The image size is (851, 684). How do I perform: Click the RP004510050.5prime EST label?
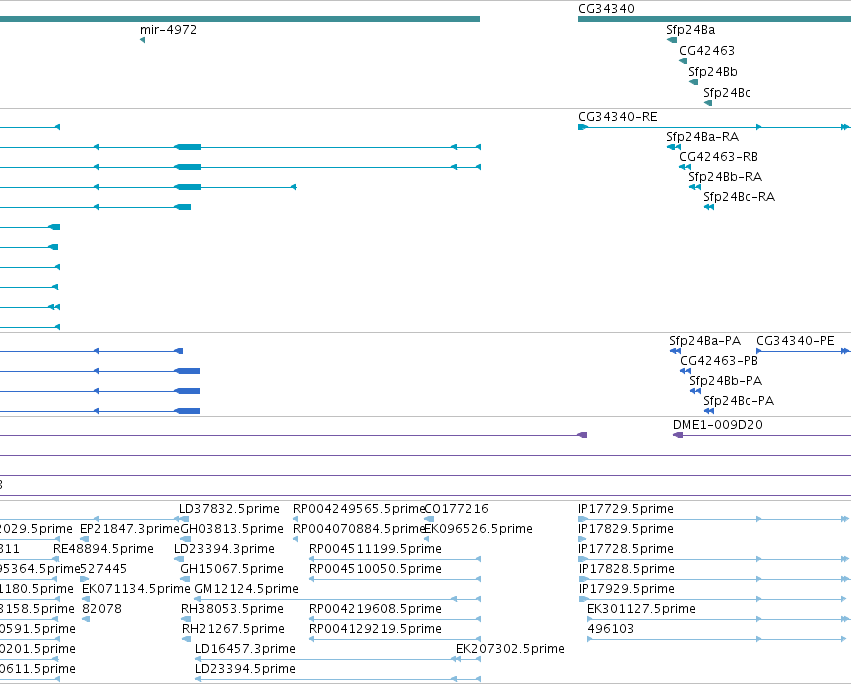click(375, 569)
